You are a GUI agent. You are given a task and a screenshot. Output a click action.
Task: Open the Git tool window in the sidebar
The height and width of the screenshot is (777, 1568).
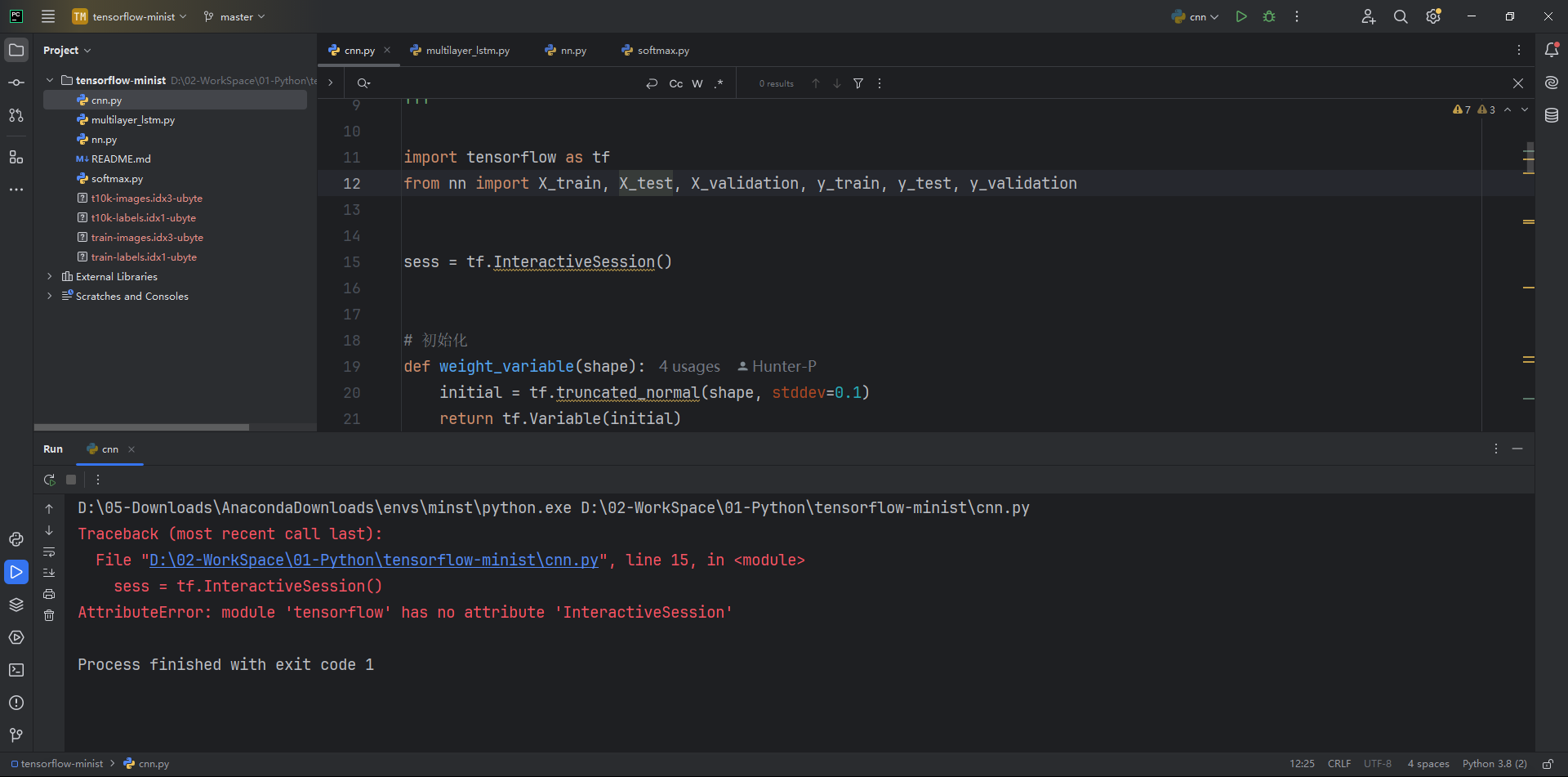16,735
